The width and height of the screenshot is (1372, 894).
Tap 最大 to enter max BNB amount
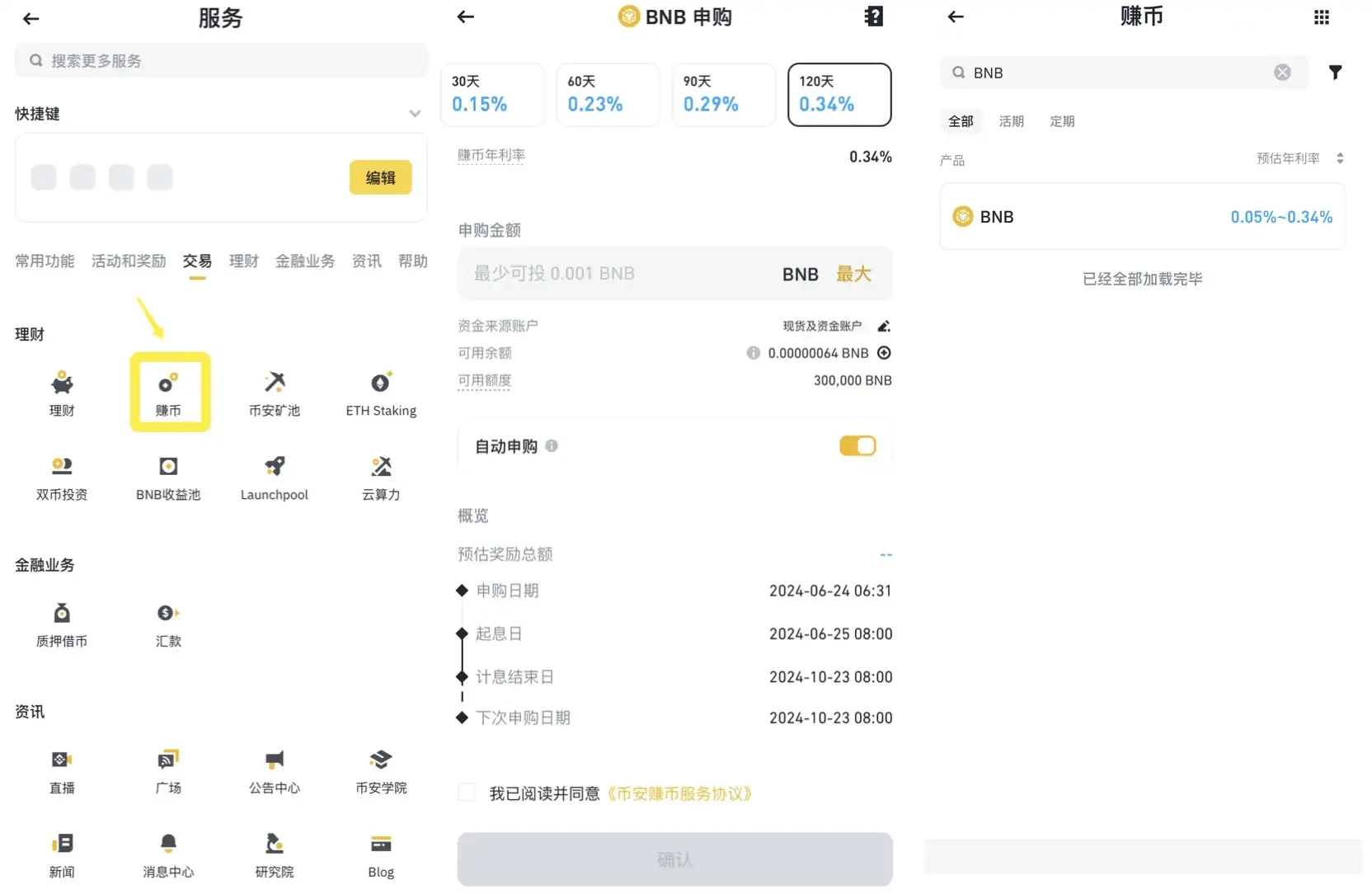click(x=855, y=273)
